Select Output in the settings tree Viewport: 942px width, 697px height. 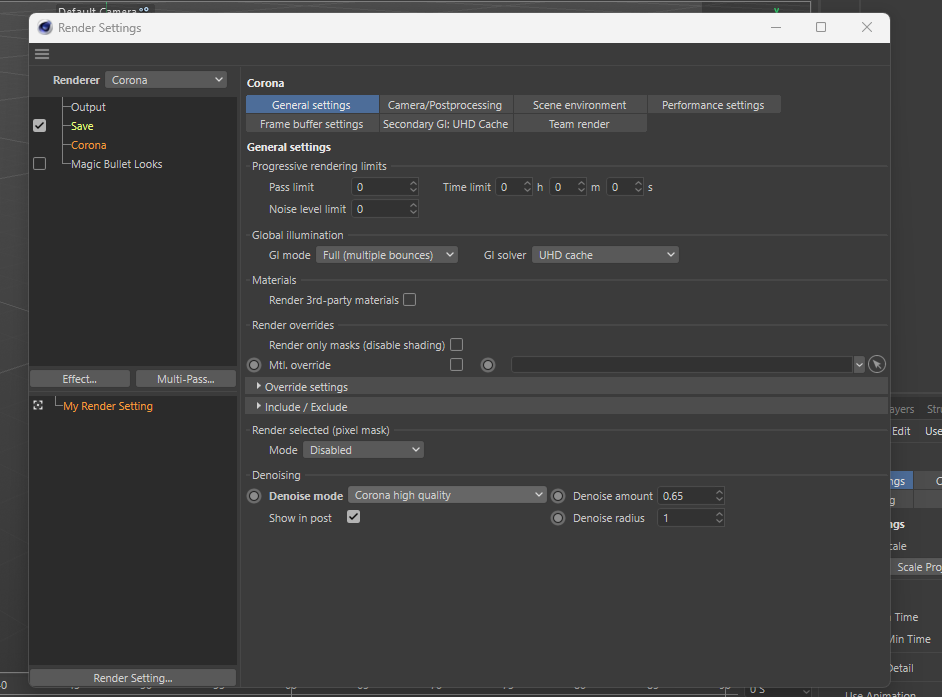(88, 107)
